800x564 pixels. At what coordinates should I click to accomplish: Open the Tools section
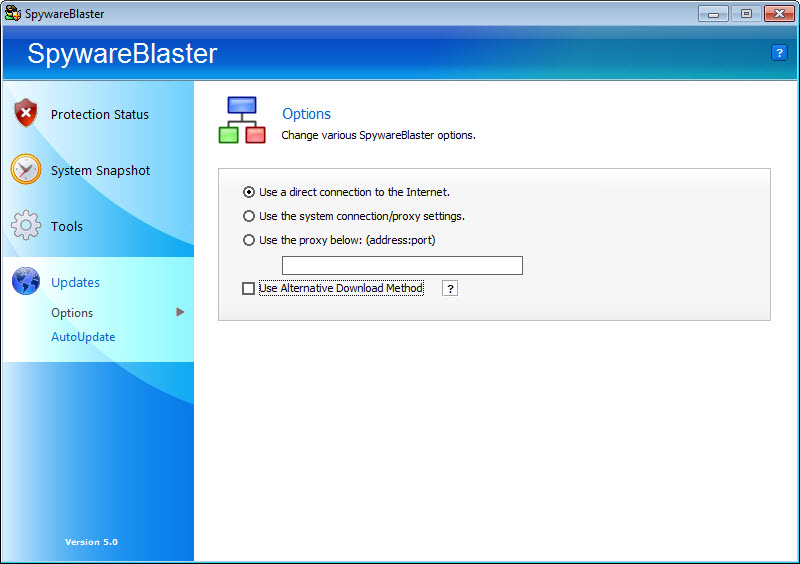tap(67, 226)
